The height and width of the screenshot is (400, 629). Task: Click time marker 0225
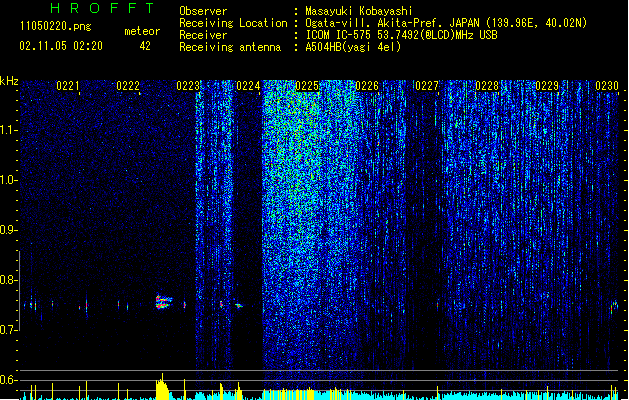(307, 86)
